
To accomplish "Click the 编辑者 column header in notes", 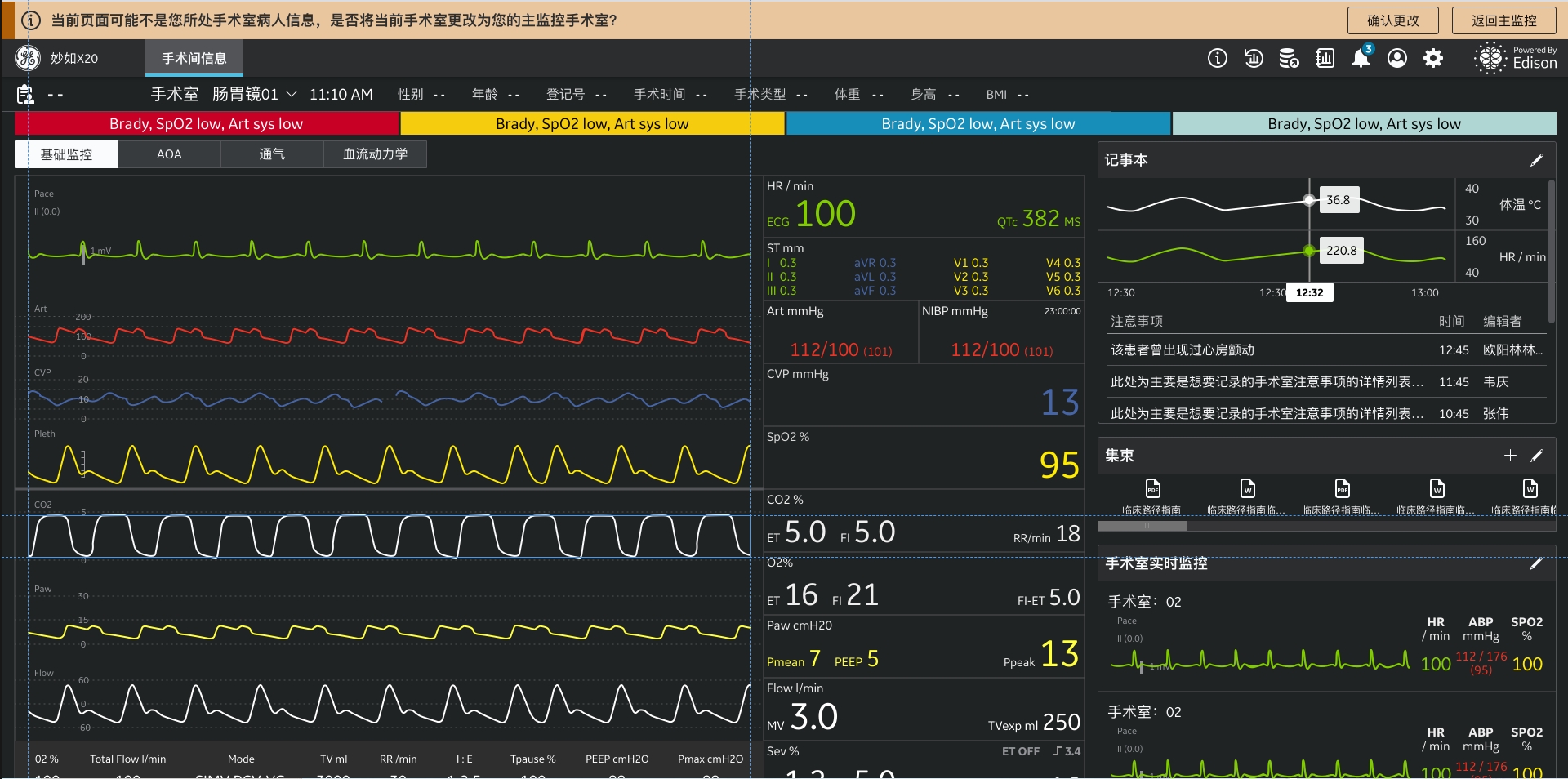I will tap(1502, 322).
